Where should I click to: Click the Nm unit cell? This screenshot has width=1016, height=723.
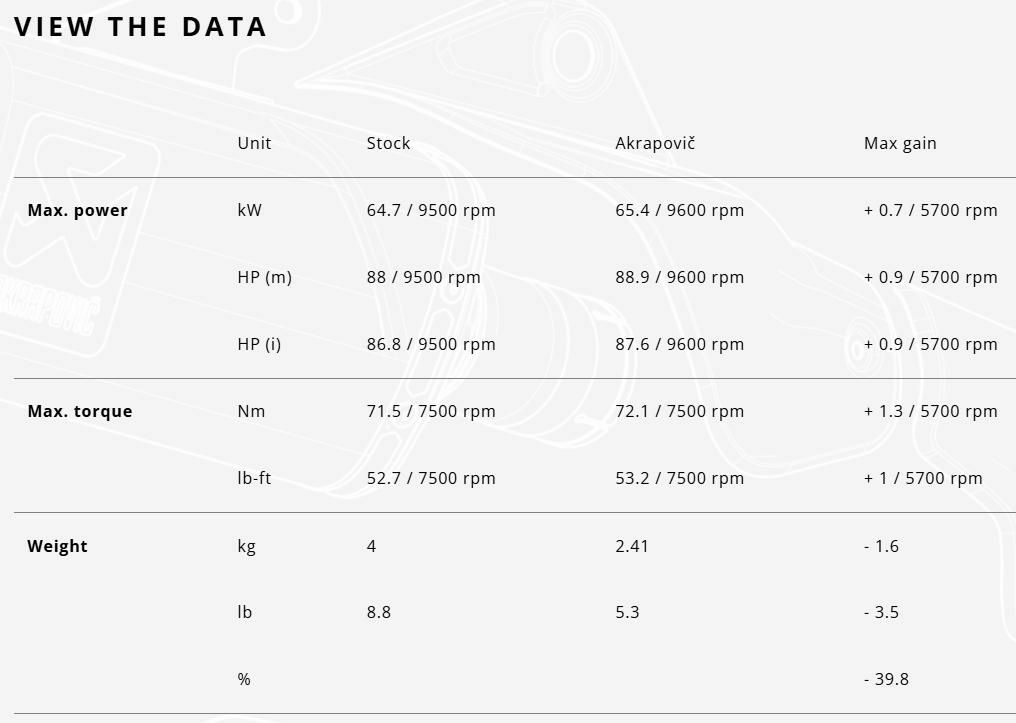point(251,411)
